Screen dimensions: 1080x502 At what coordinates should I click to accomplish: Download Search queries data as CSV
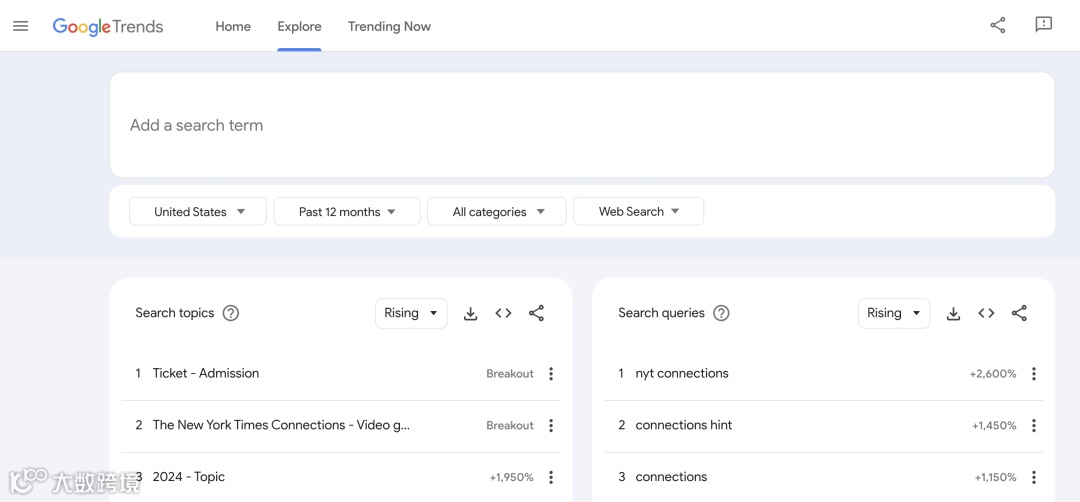click(953, 314)
